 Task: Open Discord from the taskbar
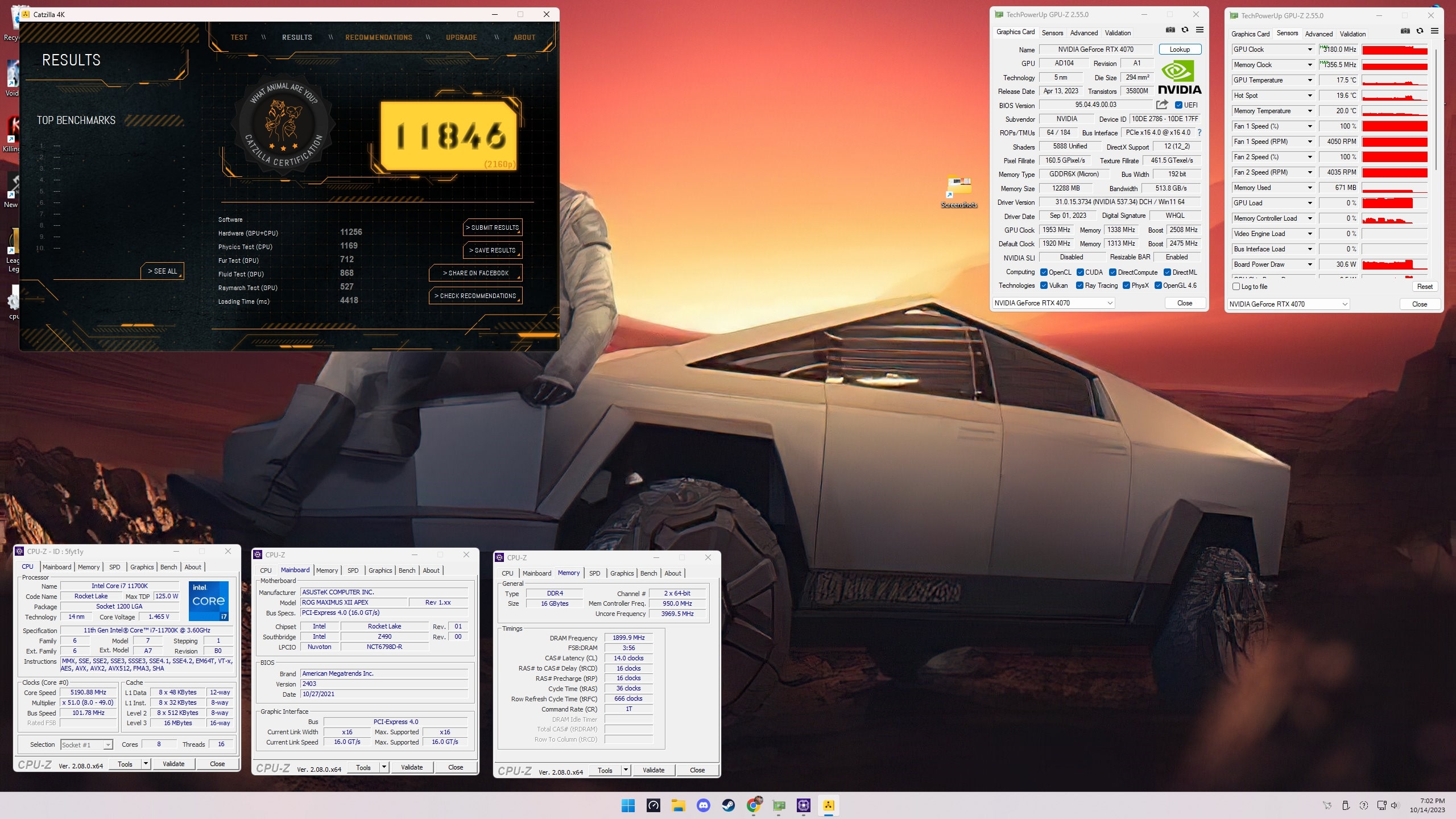(703, 805)
